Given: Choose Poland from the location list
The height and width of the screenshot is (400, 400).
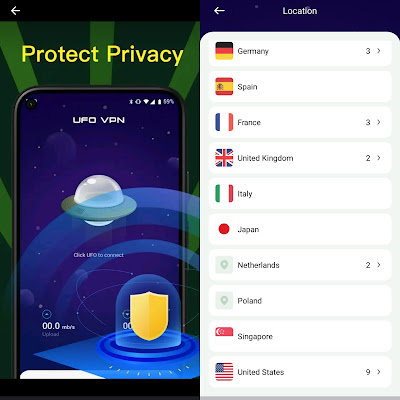Looking at the screenshot, I should 300,301.
